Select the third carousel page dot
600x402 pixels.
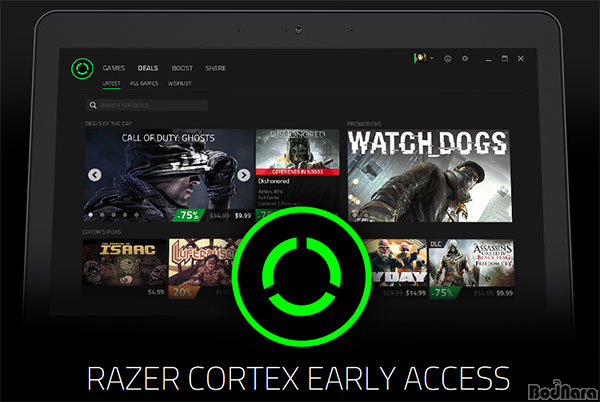click(114, 215)
